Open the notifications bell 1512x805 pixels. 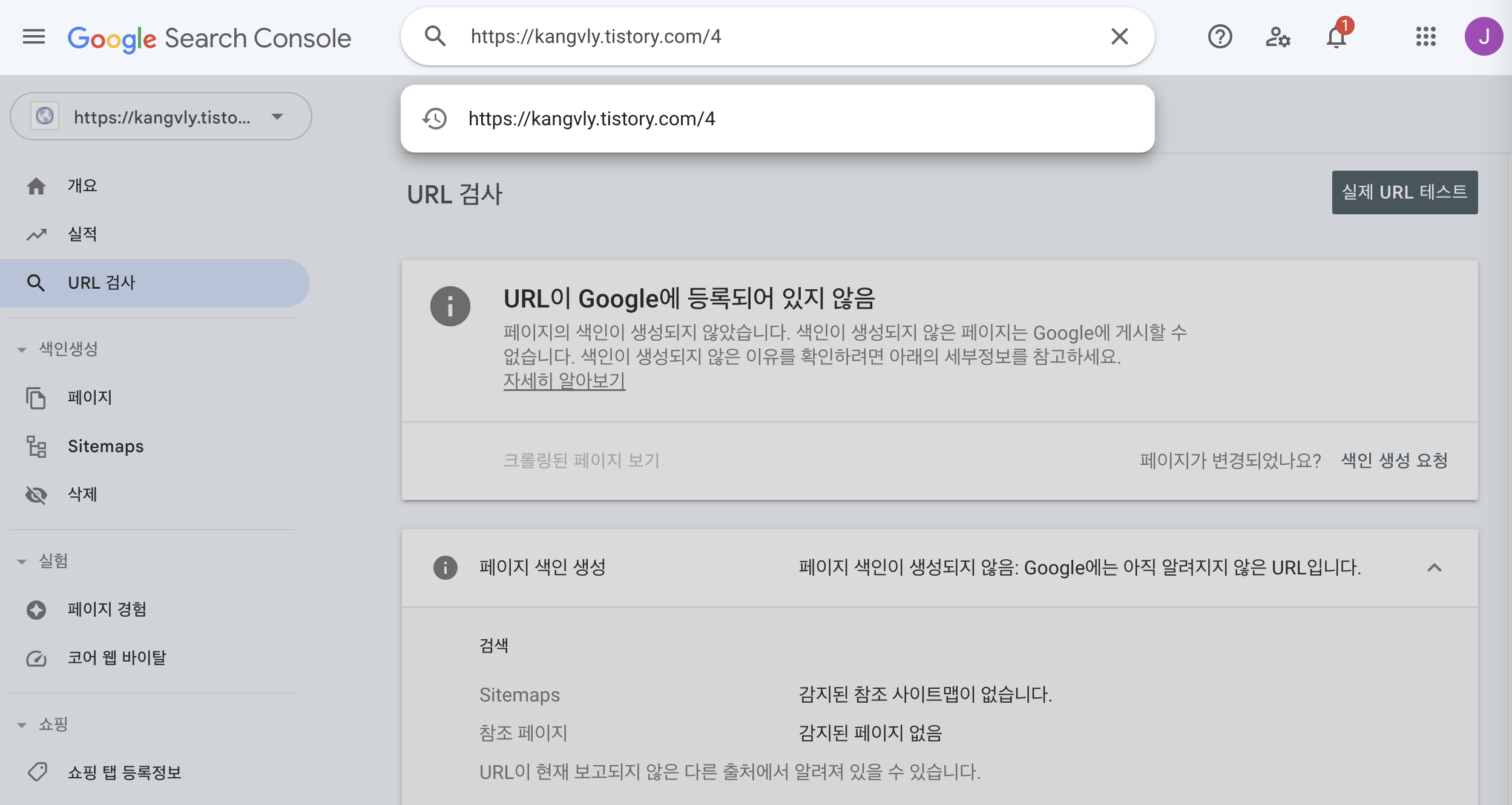coord(1336,37)
